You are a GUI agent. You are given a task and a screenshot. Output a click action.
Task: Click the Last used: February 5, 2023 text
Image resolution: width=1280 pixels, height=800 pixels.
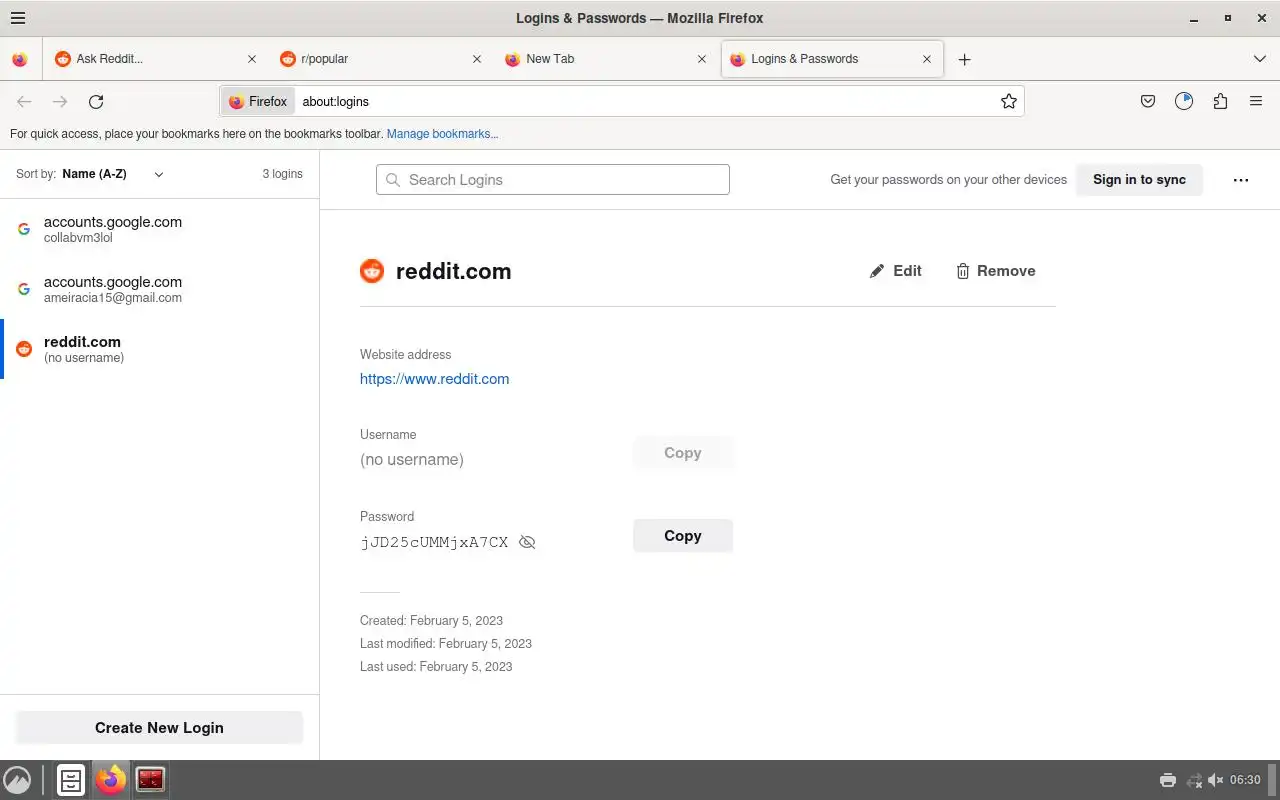[x=436, y=667]
